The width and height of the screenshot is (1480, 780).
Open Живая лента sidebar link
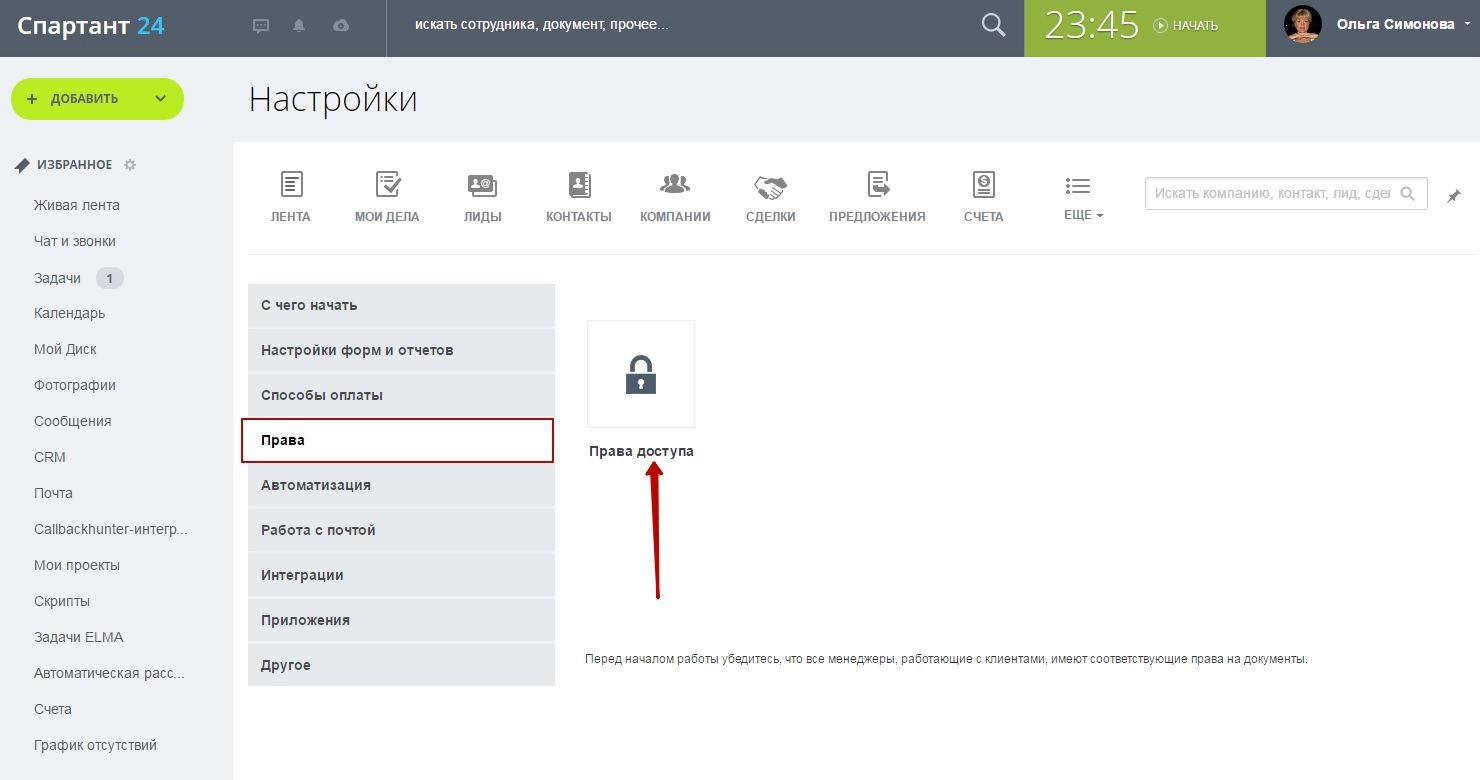76,205
